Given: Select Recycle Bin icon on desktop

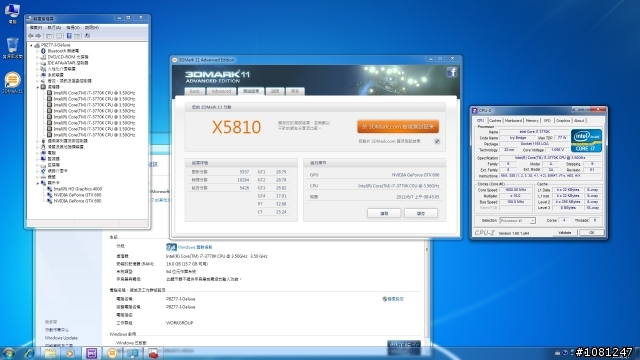Looking at the screenshot, I should (12, 48).
